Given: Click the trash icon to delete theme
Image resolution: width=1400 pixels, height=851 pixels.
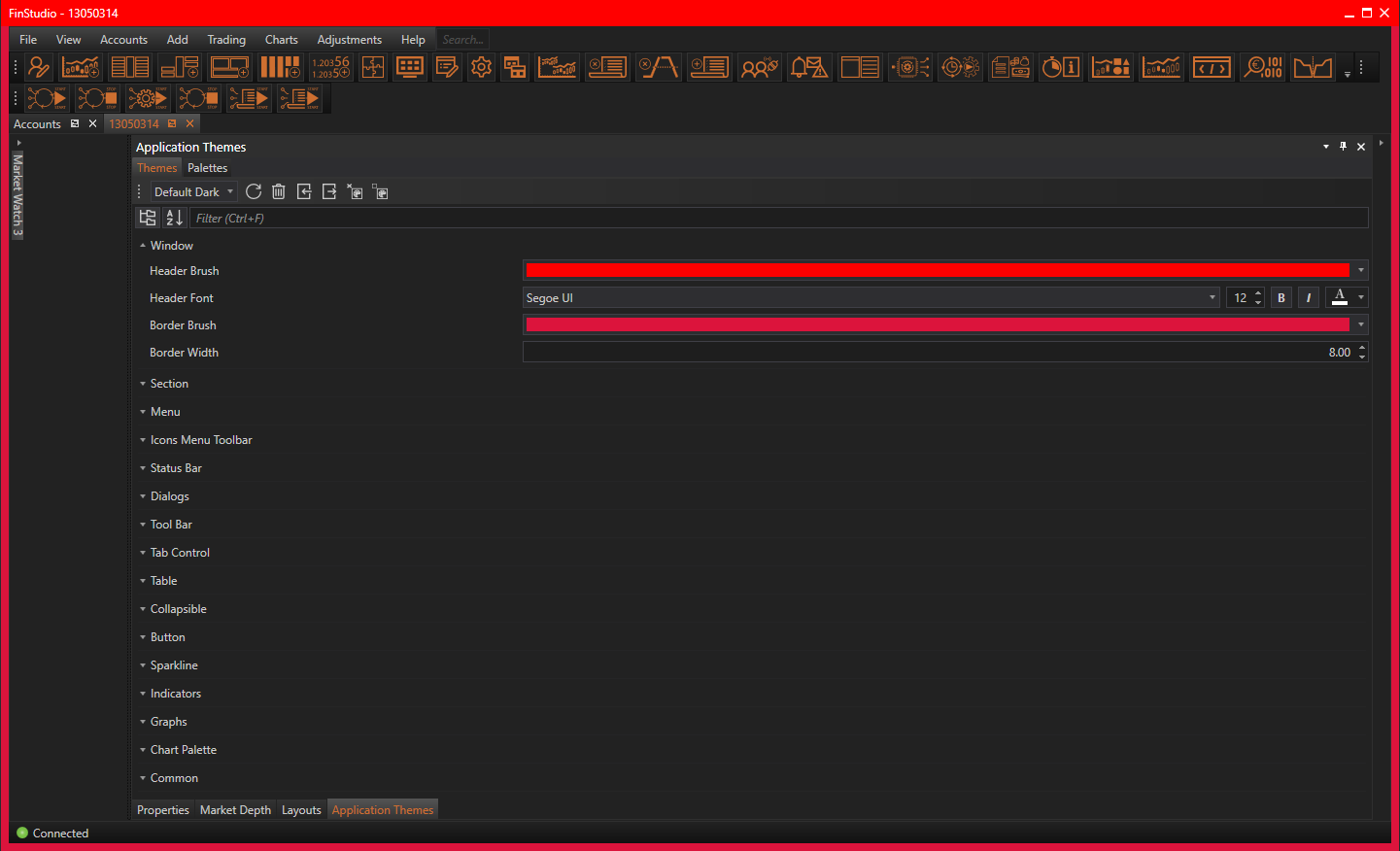Looking at the screenshot, I should [279, 192].
